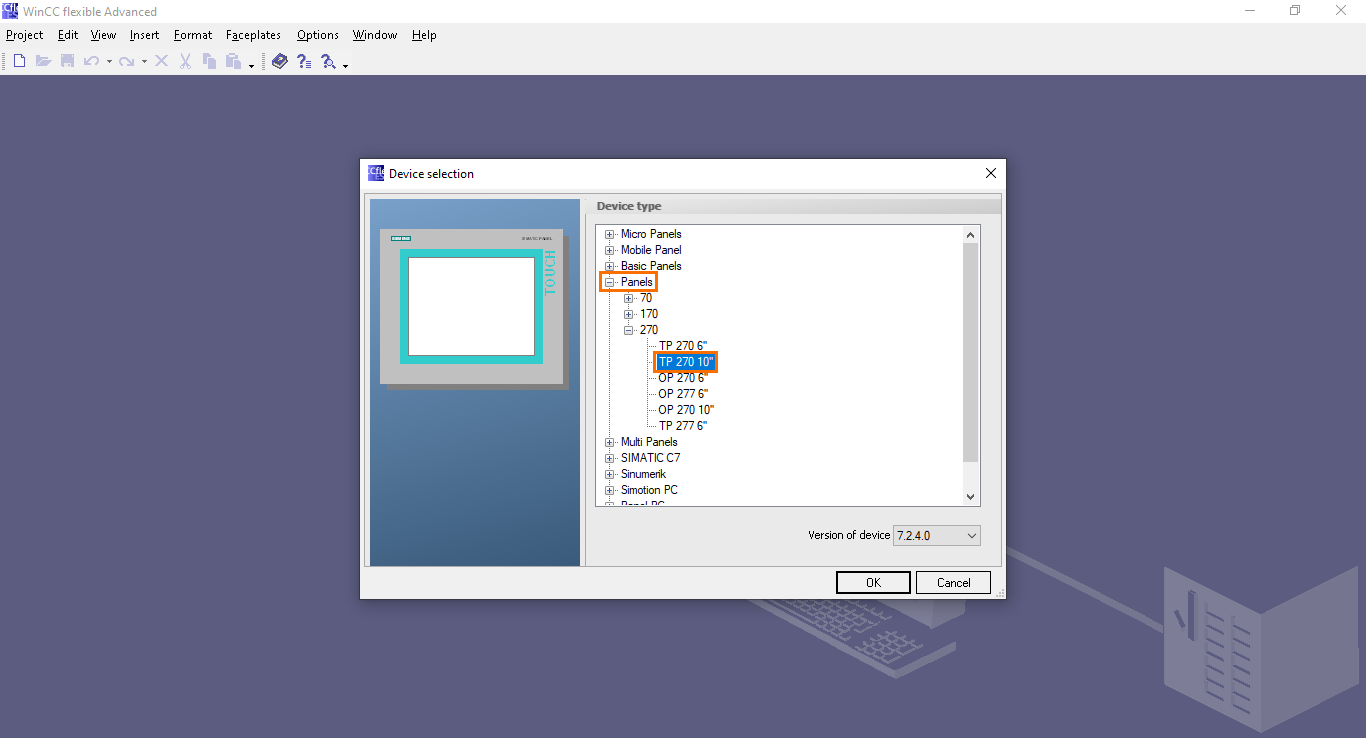Select OP 270 6" device
1366x738 pixels.
[683, 378]
